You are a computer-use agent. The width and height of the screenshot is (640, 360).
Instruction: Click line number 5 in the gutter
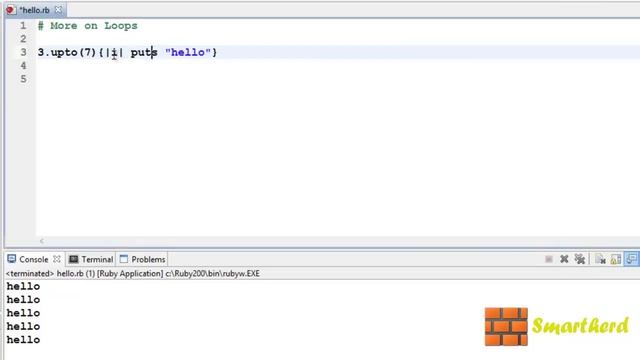pyautogui.click(x=23, y=79)
